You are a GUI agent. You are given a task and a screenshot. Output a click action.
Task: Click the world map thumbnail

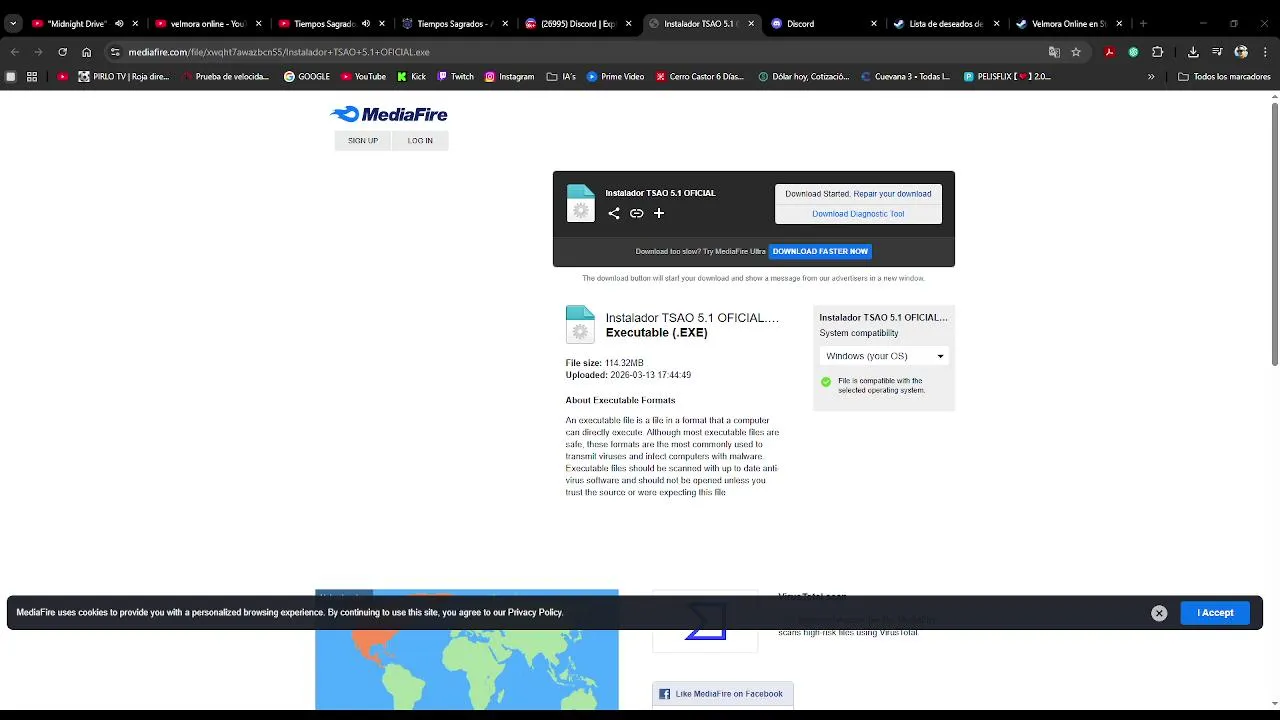tap(467, 650)
